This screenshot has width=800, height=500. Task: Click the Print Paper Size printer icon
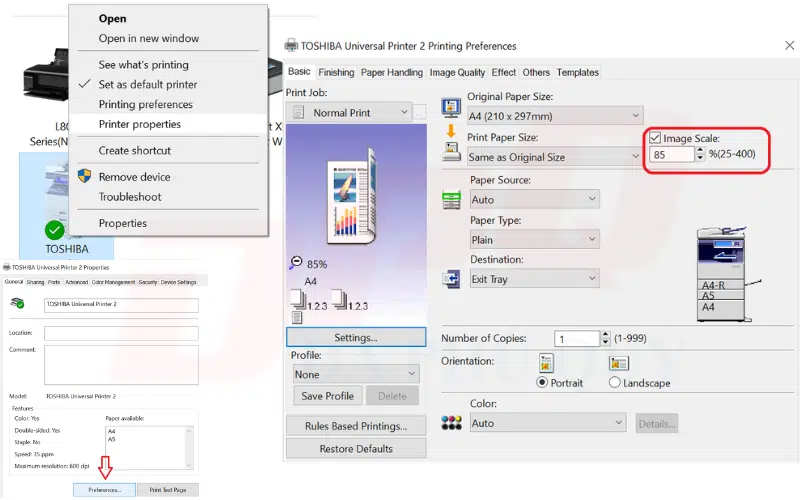[451, 152]
